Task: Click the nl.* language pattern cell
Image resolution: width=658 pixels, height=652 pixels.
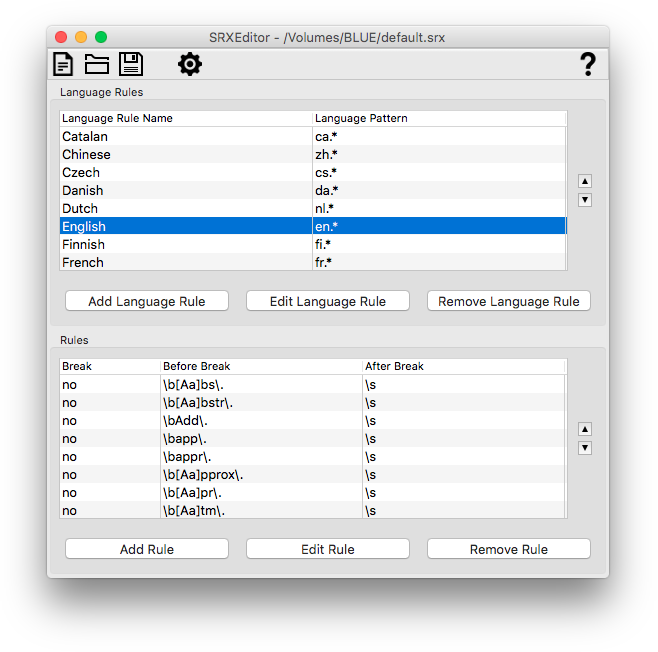Action: 439,209
